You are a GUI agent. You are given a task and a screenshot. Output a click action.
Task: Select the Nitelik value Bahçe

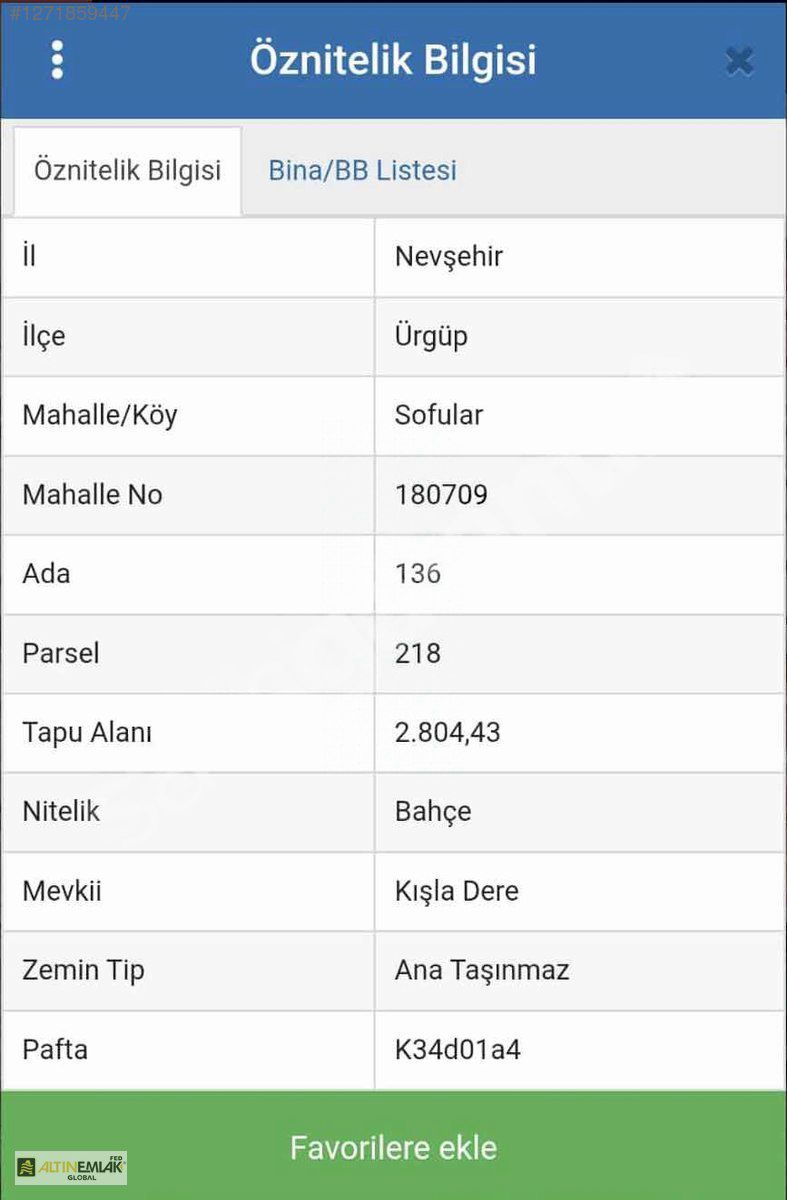click(x=432, y=811)
